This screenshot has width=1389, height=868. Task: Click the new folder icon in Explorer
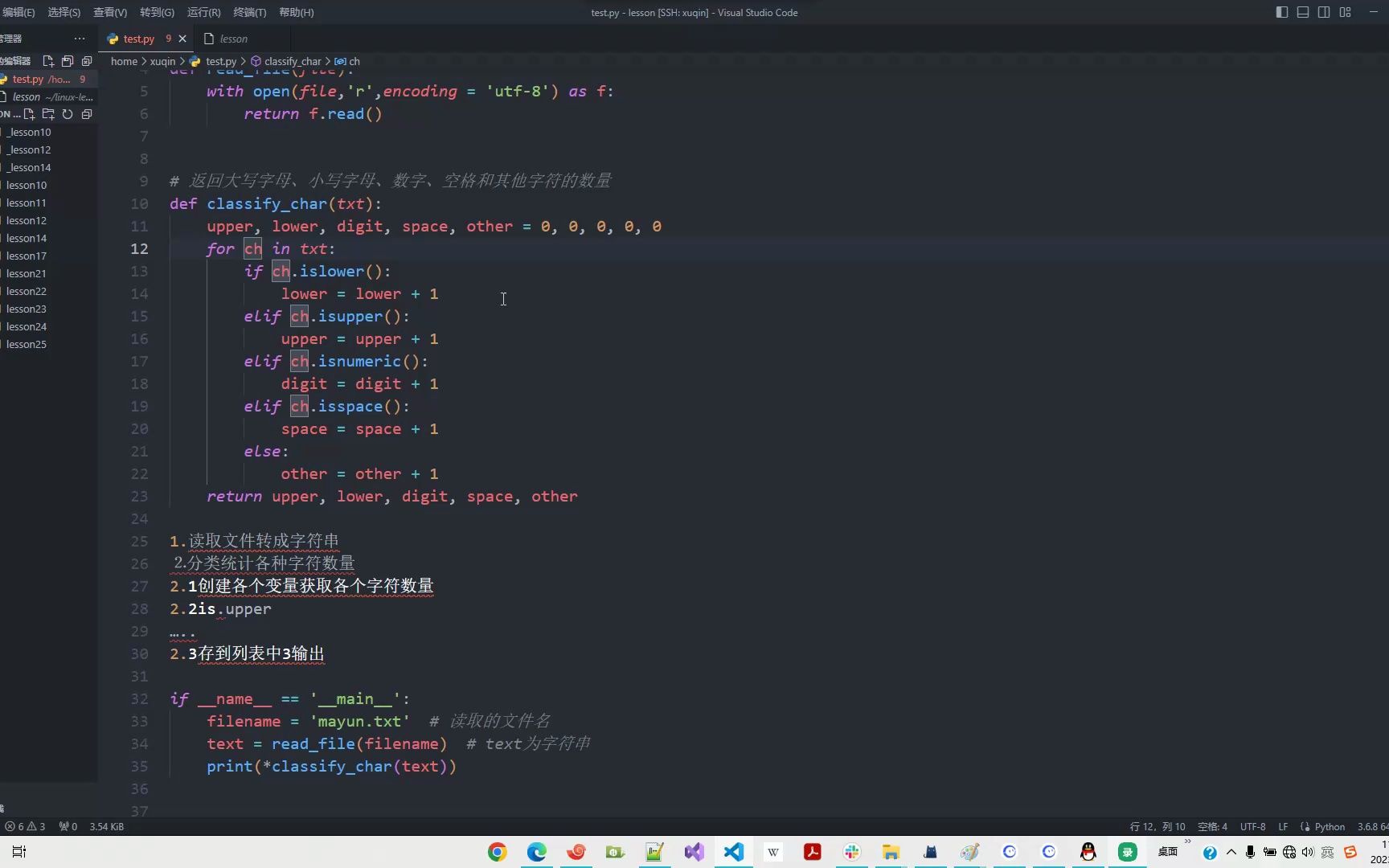pyautogui.click(x=48, y=114)
